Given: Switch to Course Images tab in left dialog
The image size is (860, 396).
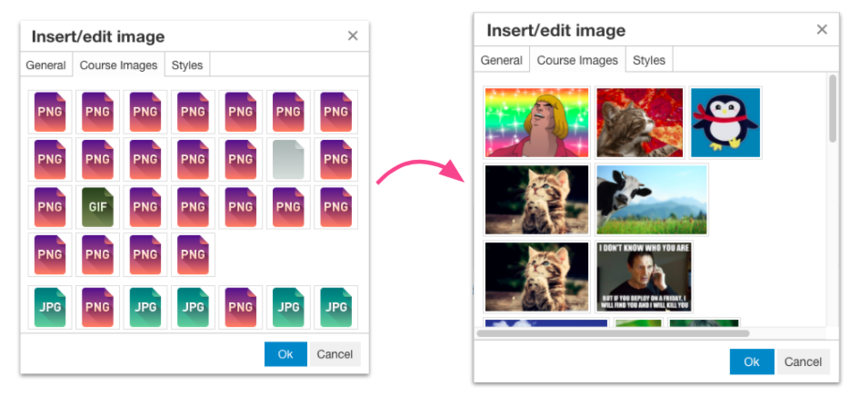Looking at the screenshot, I should [x=118, y=65].
